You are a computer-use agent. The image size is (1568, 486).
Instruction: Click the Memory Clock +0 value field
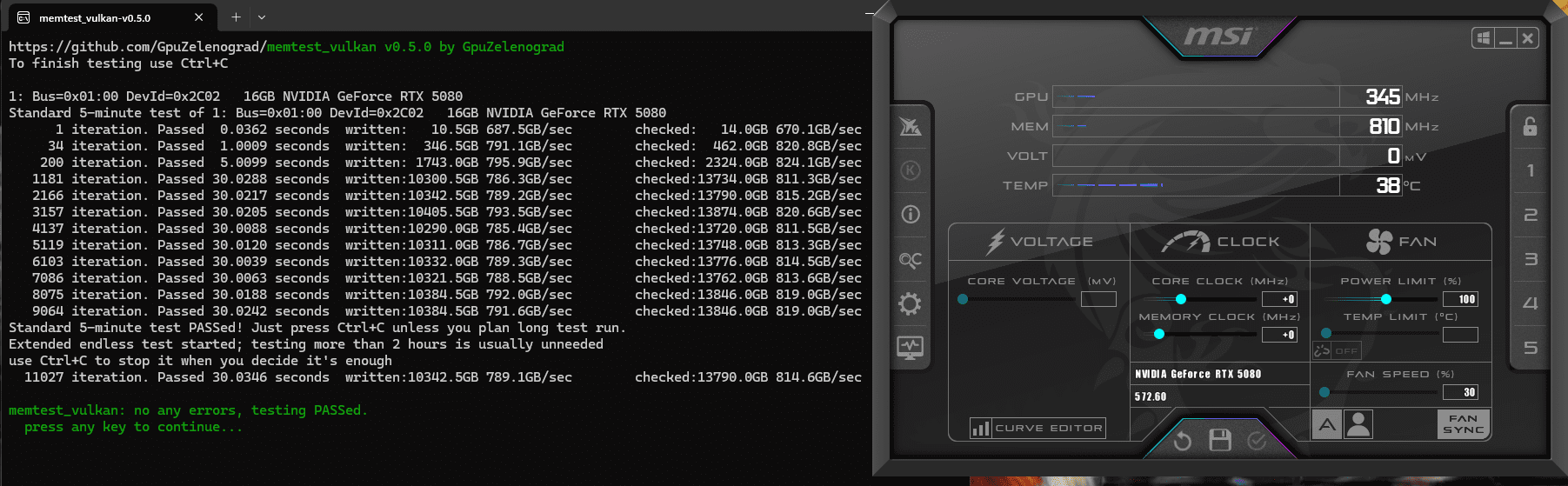[x=1279, y=335]
